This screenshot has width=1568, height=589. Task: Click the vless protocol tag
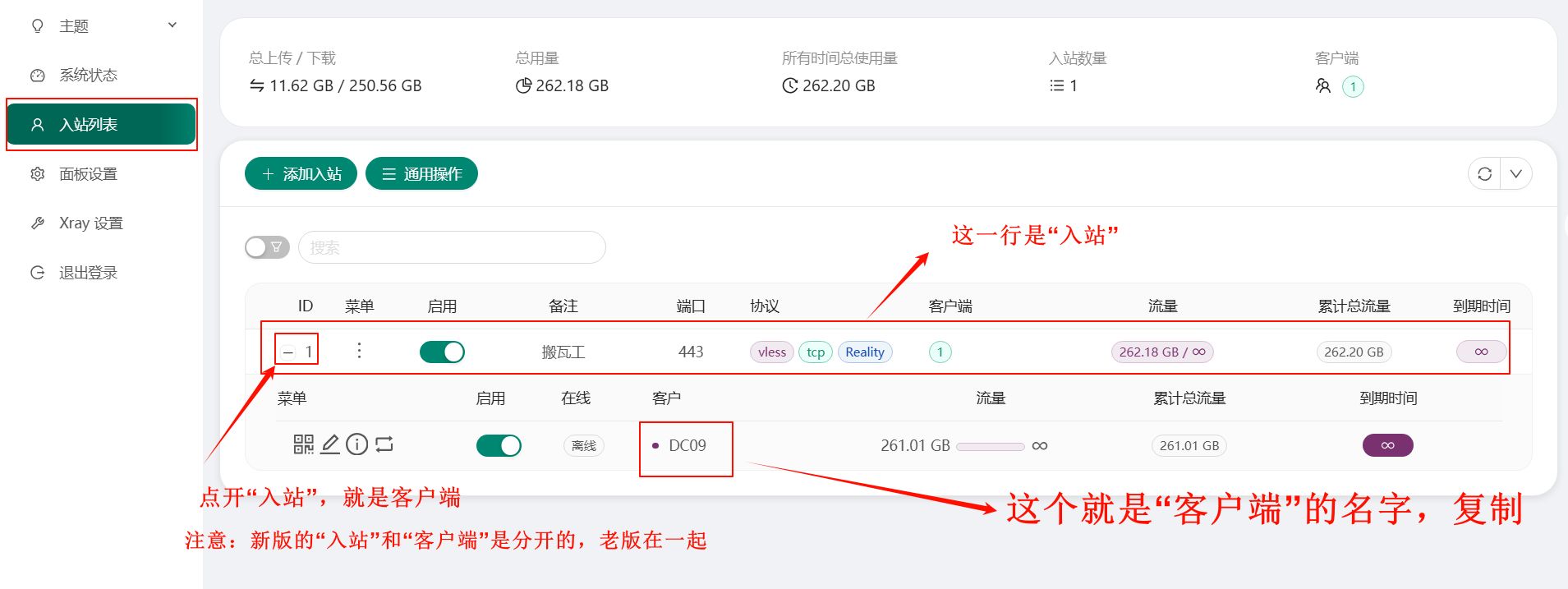[x=771, y=352]
